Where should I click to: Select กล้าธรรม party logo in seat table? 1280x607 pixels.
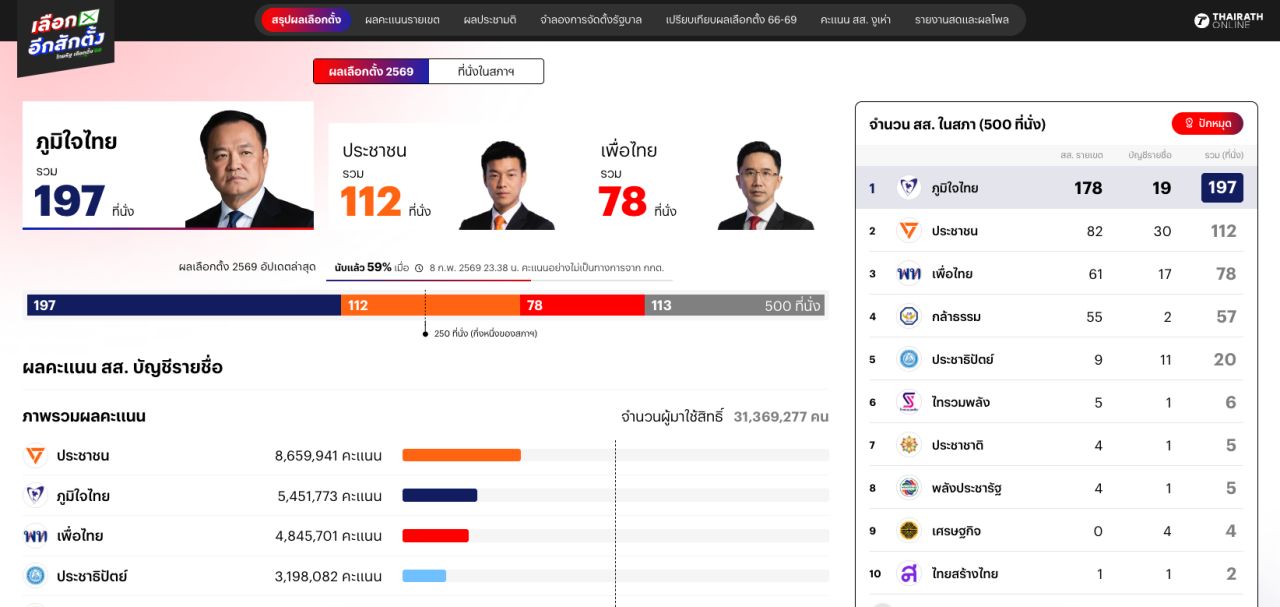click(x=908, y=317)
